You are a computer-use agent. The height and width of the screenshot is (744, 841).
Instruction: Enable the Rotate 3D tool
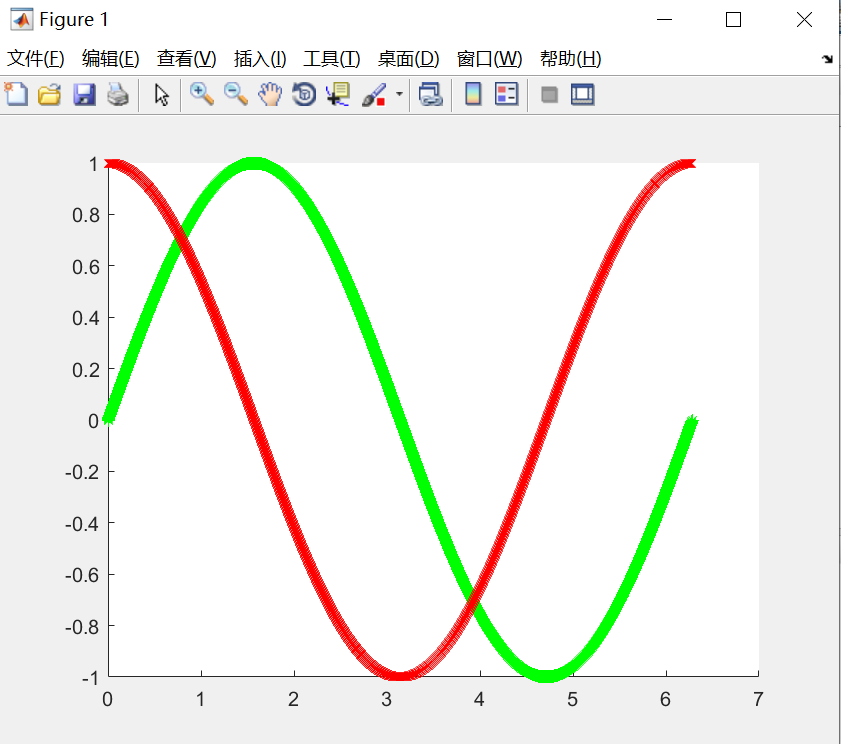pos(304,94)
